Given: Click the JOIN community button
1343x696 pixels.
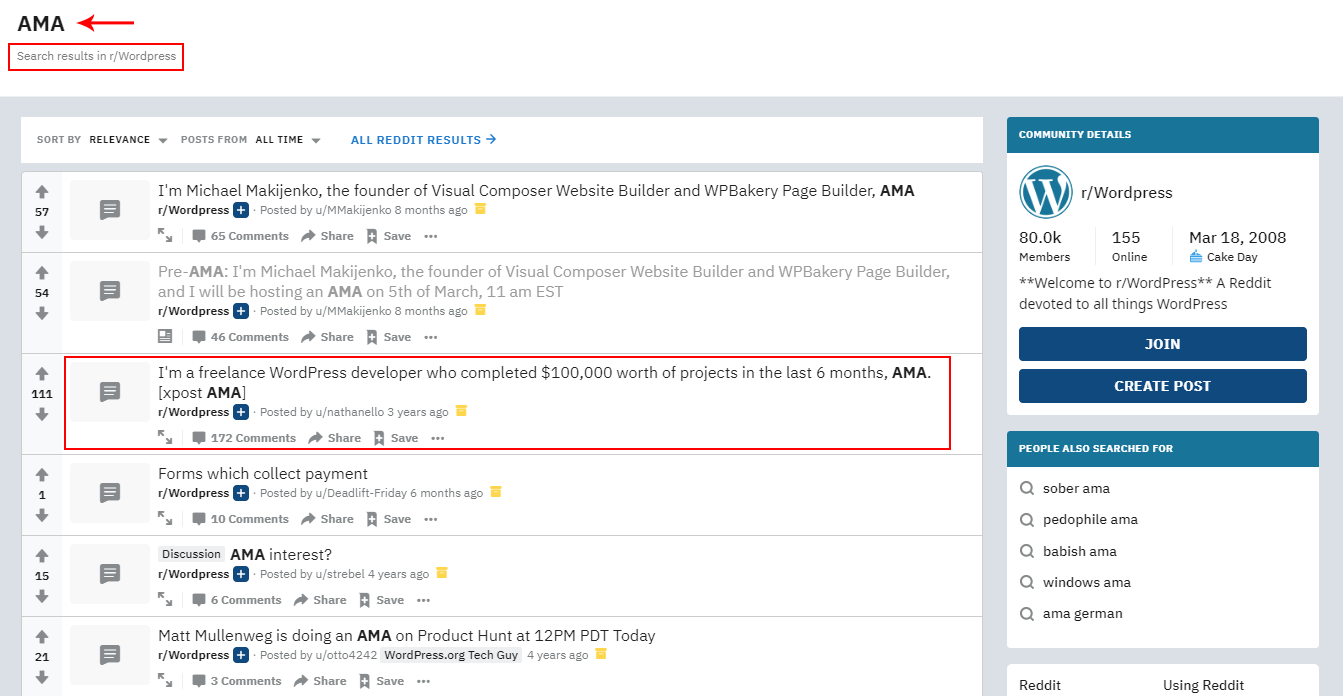Looking at the screenshot, I should (x=1162, y=344).
